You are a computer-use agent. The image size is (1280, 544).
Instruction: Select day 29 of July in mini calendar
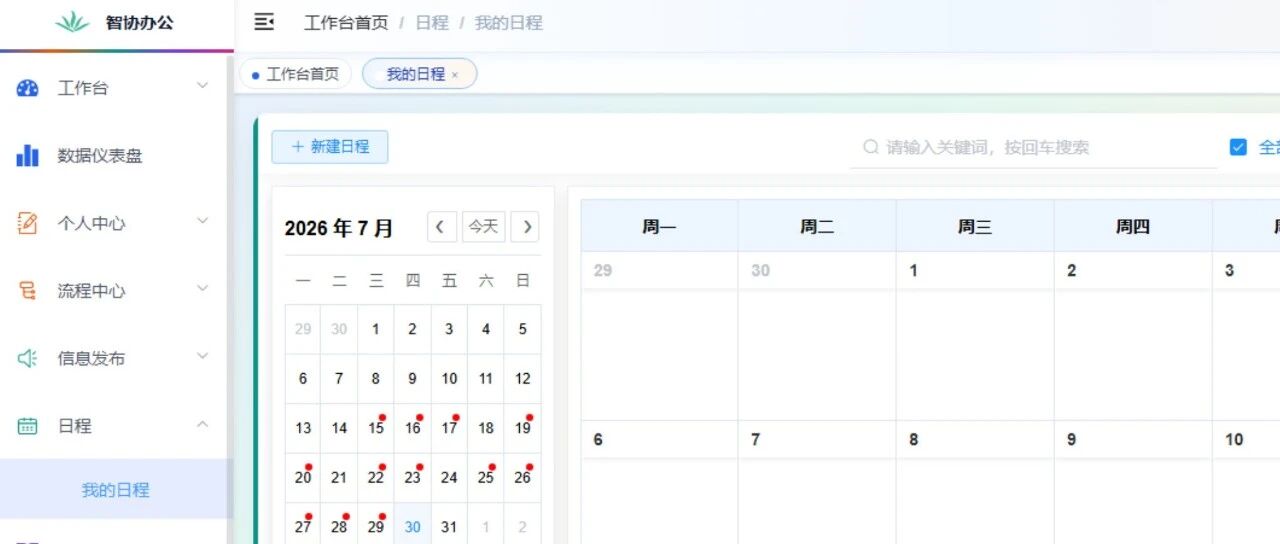point(376,525)
